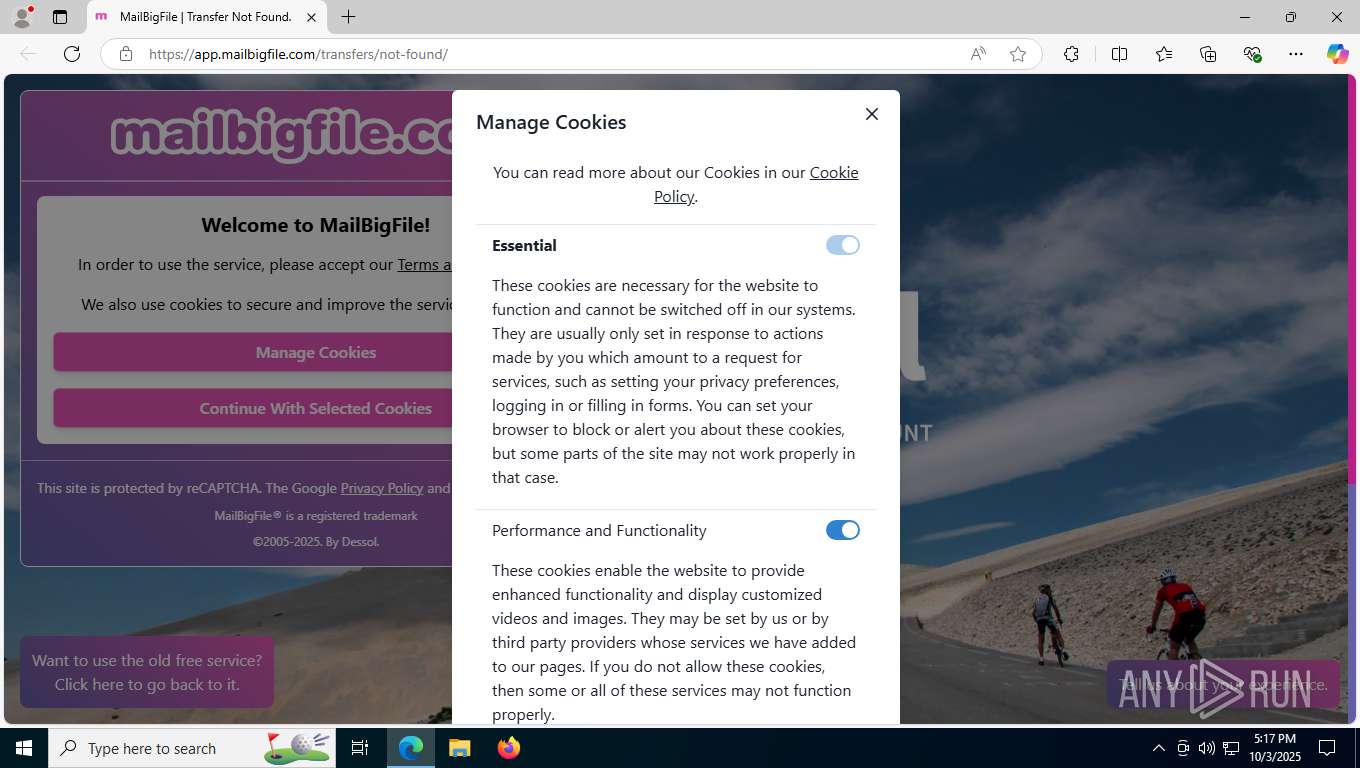The image size is (1360, 768).
Task: Go back to the old free service
Action: pos(147,672)
